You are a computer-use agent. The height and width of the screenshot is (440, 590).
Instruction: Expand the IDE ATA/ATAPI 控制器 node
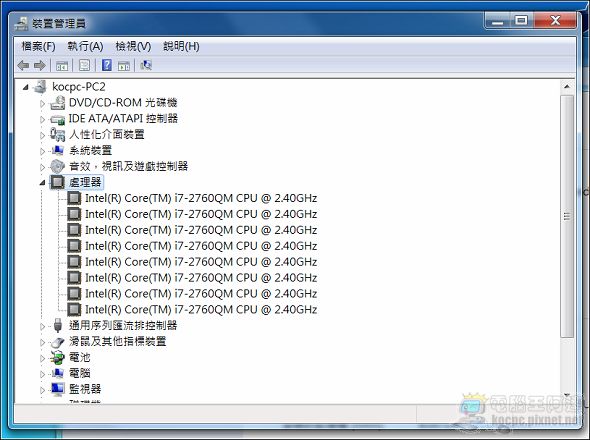click(x=43, y=119)
